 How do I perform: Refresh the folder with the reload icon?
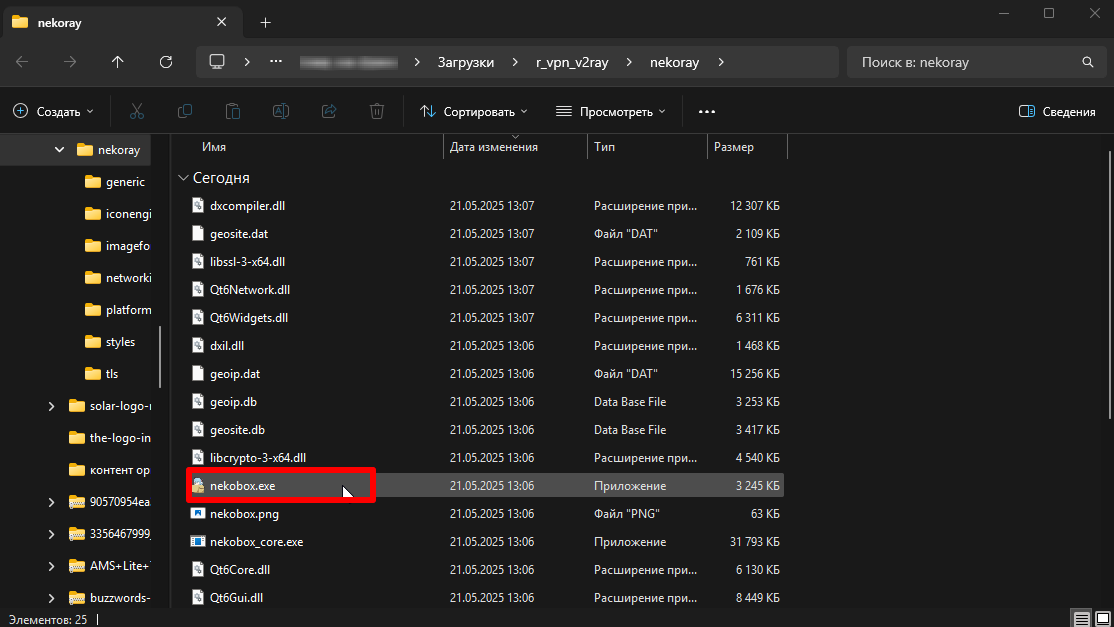click(x=166, y=62)
